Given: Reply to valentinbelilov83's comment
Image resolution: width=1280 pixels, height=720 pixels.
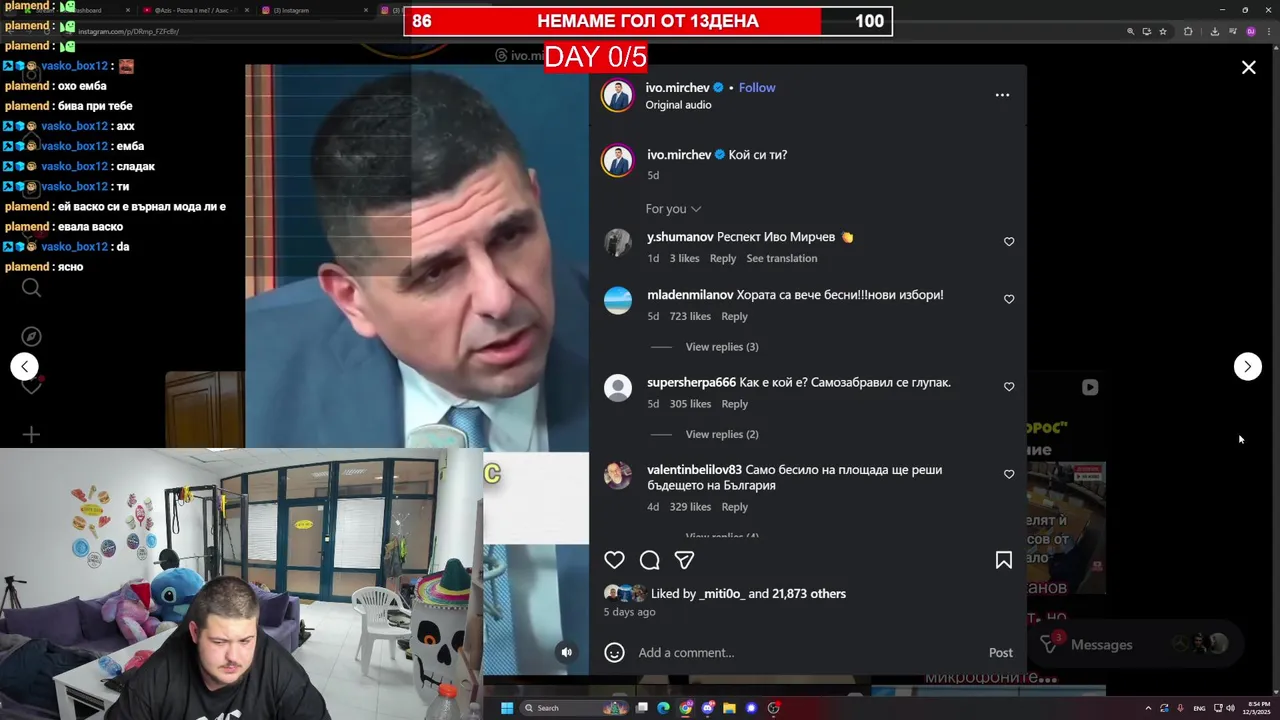Looking at the screenshot, I should point(734,507).
